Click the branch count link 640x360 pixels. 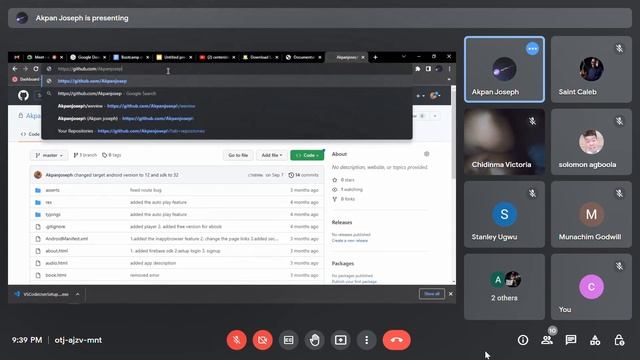[x=85, y=155]
